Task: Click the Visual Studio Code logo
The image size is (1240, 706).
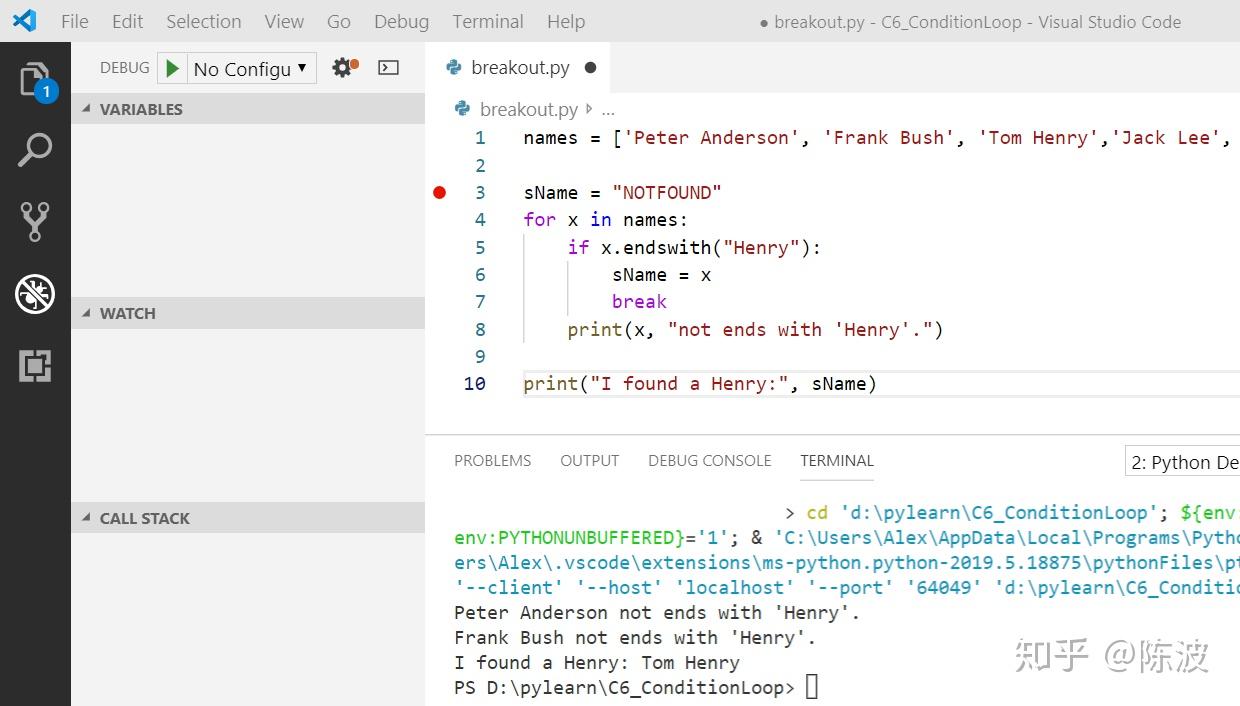Action: [22, 21]
